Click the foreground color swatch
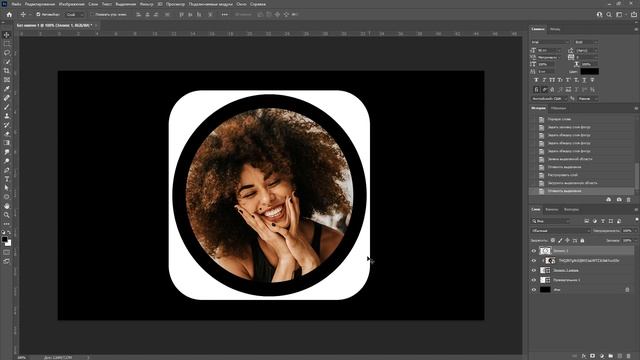The image size is (640, 360). pyautogui.click(x=4, y=240)
